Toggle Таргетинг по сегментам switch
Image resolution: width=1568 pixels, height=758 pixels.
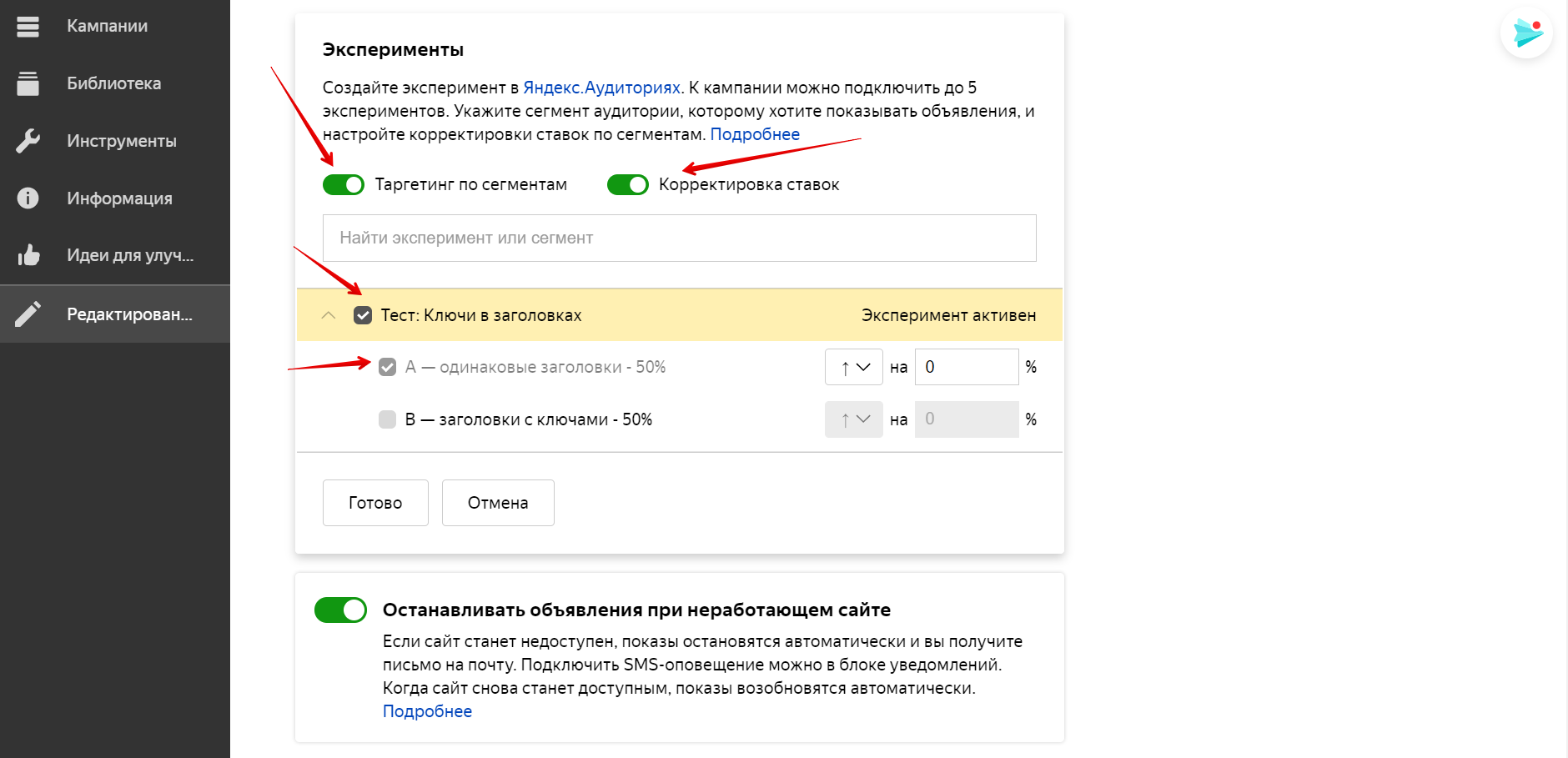tap(344, 184)
